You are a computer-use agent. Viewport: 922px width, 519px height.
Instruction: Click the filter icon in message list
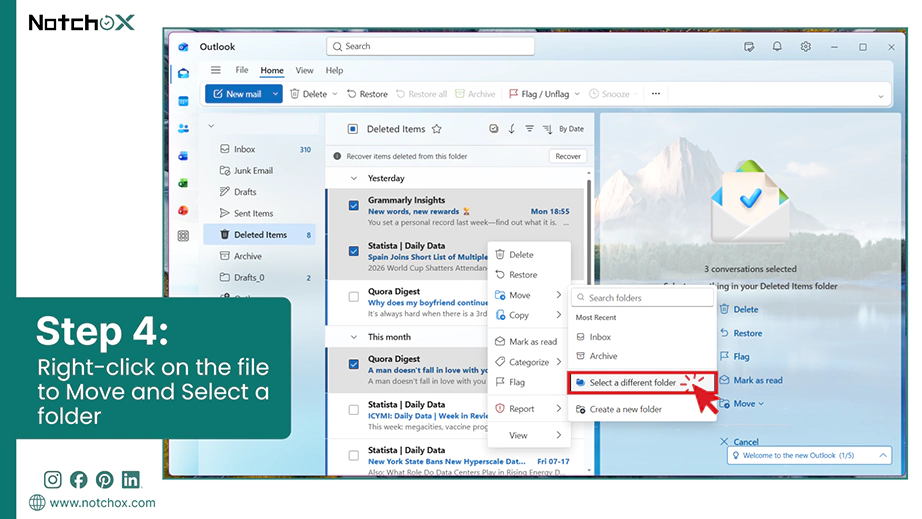pos(529,129)
